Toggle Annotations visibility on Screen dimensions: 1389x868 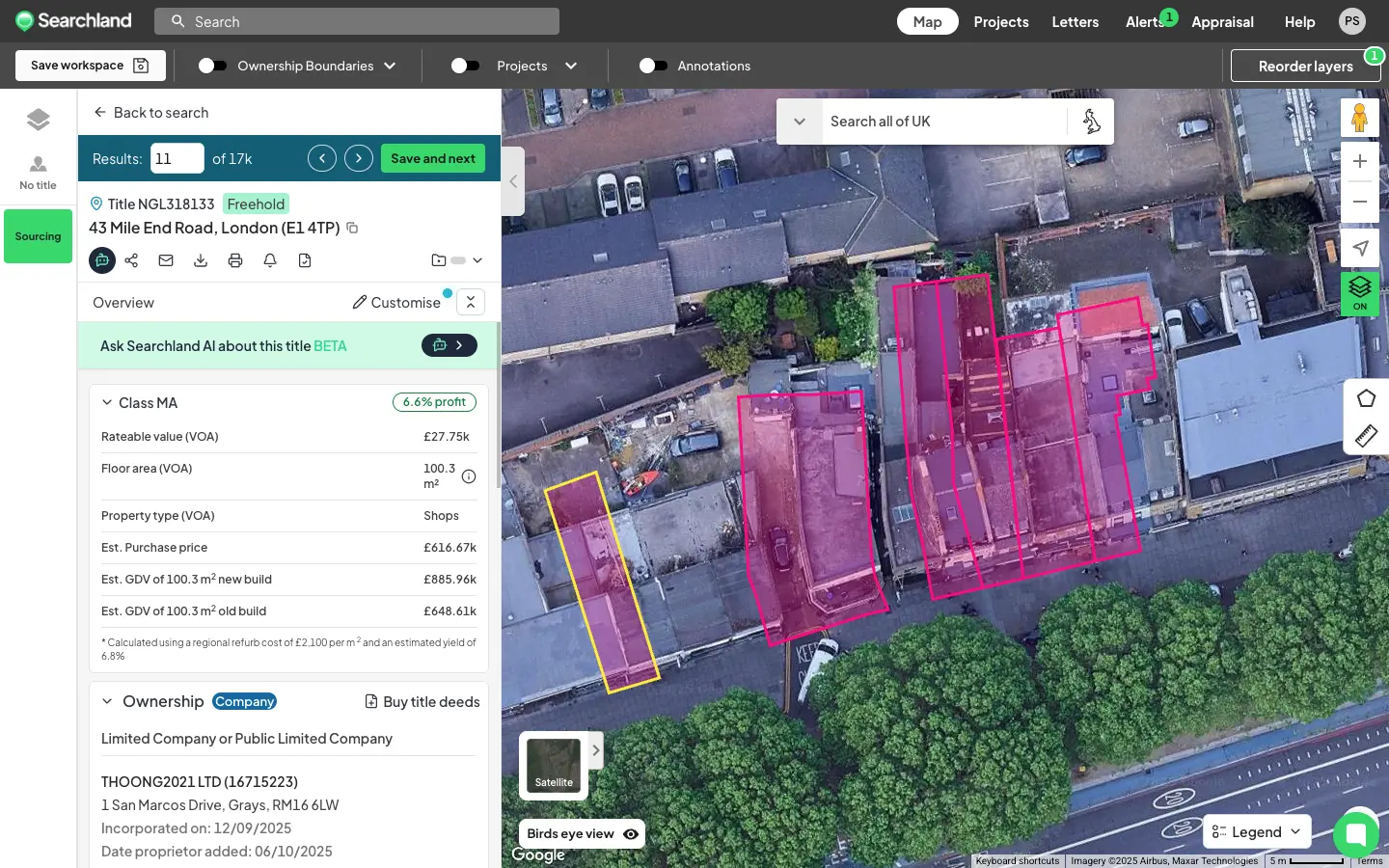tap(653, 66)
